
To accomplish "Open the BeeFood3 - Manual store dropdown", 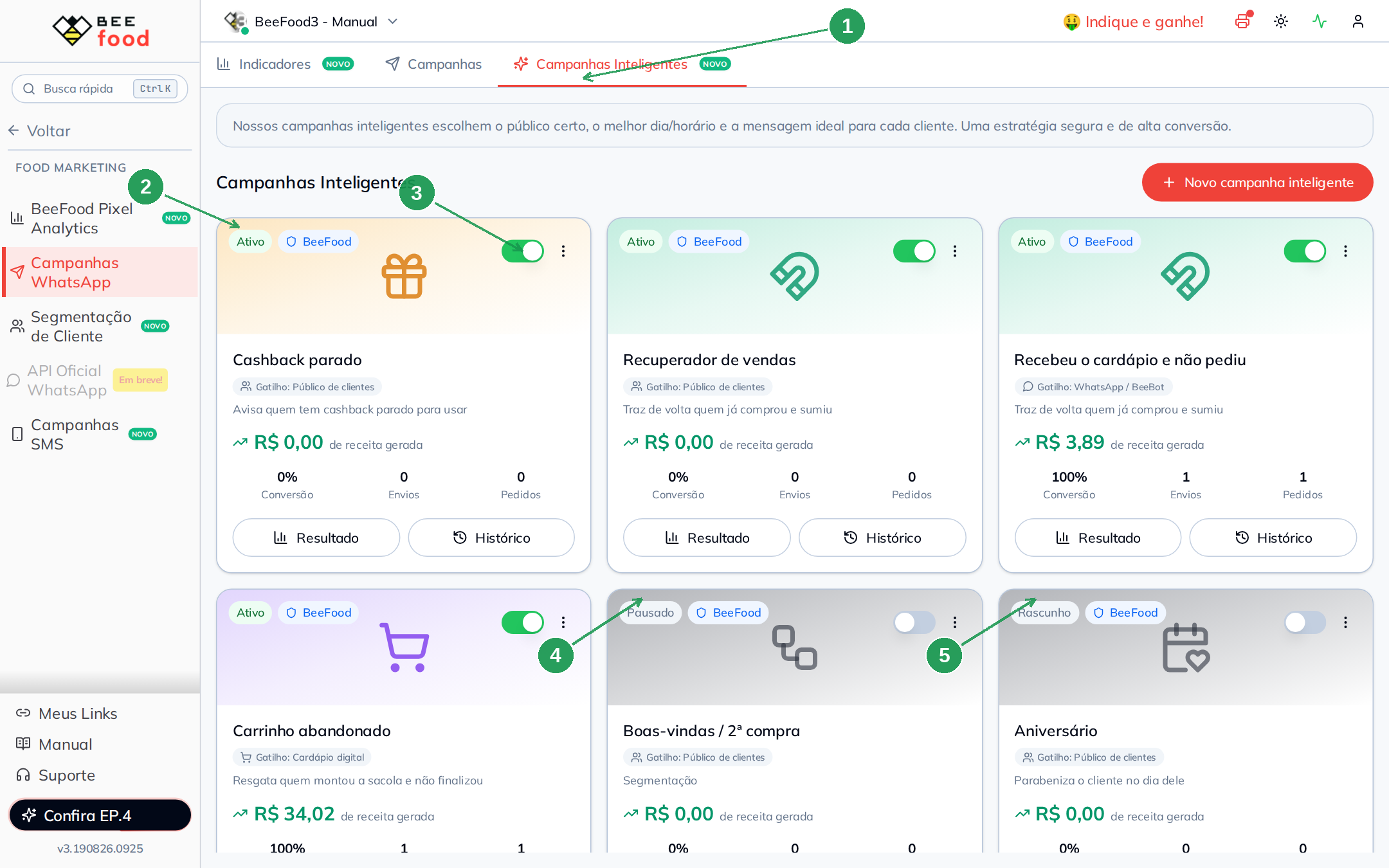I will 311,21.
